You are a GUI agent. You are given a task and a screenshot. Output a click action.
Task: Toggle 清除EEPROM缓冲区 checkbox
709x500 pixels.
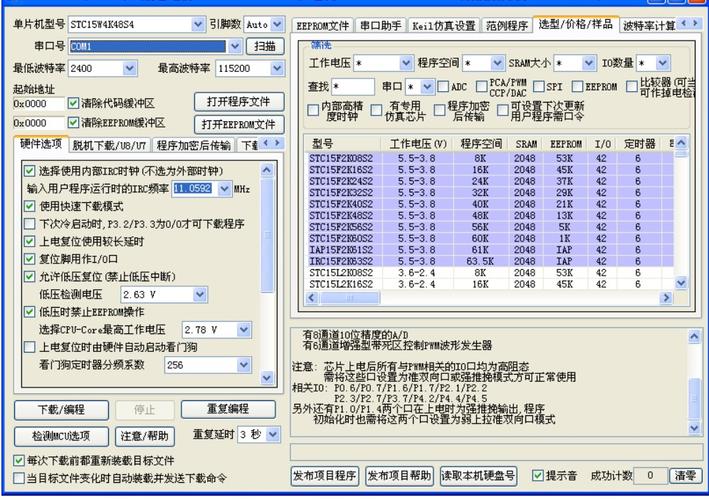point(73,123)
